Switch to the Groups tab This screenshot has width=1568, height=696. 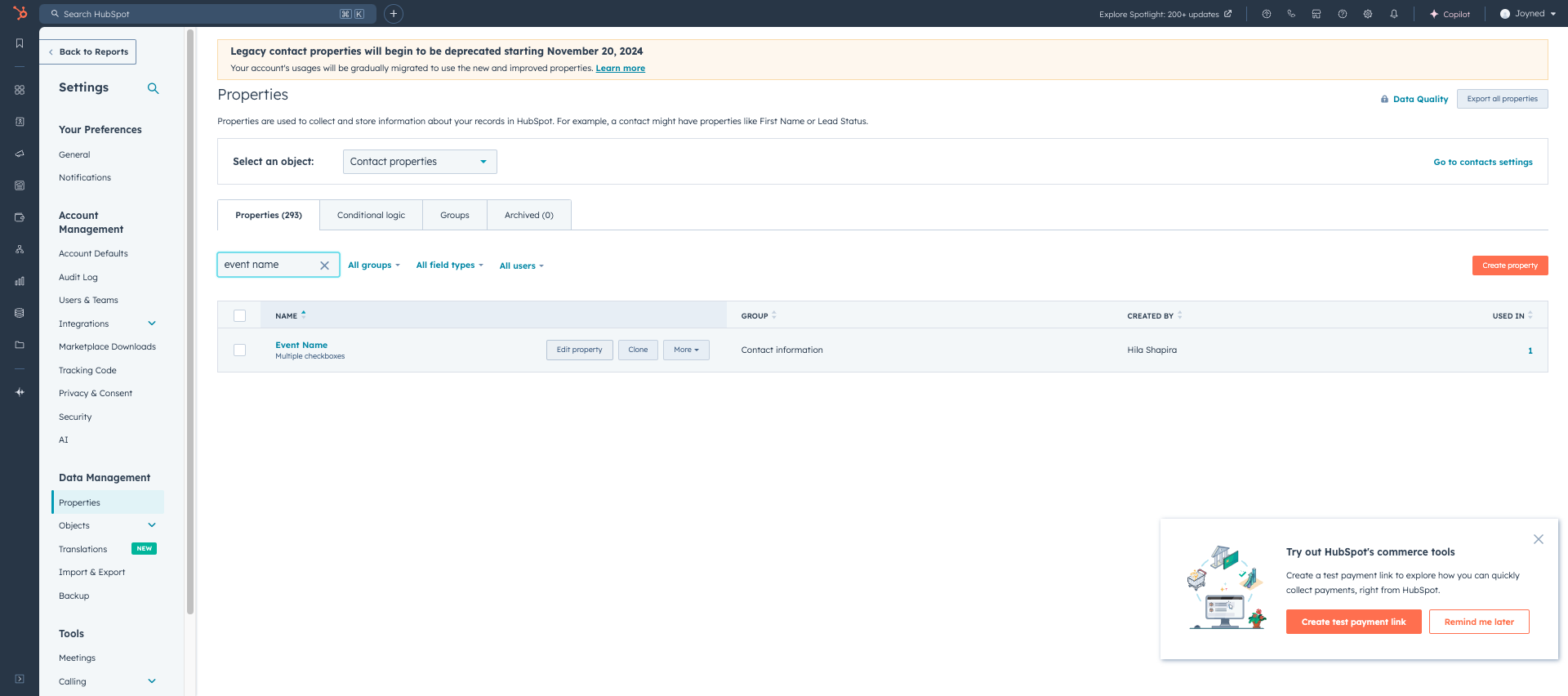coord(455,215)
